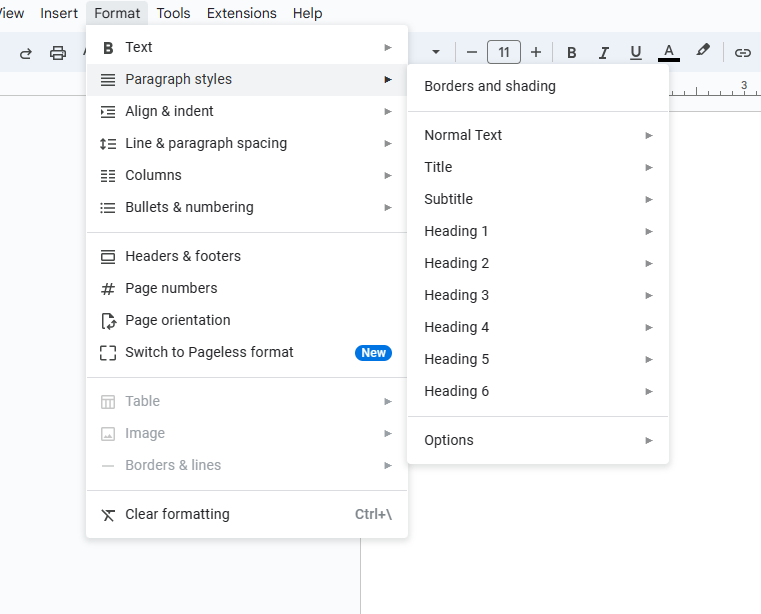Image resolution: width=761 pixels, height=614 pixels.
Task: Open the text color picker
Action: coord(668,52)
